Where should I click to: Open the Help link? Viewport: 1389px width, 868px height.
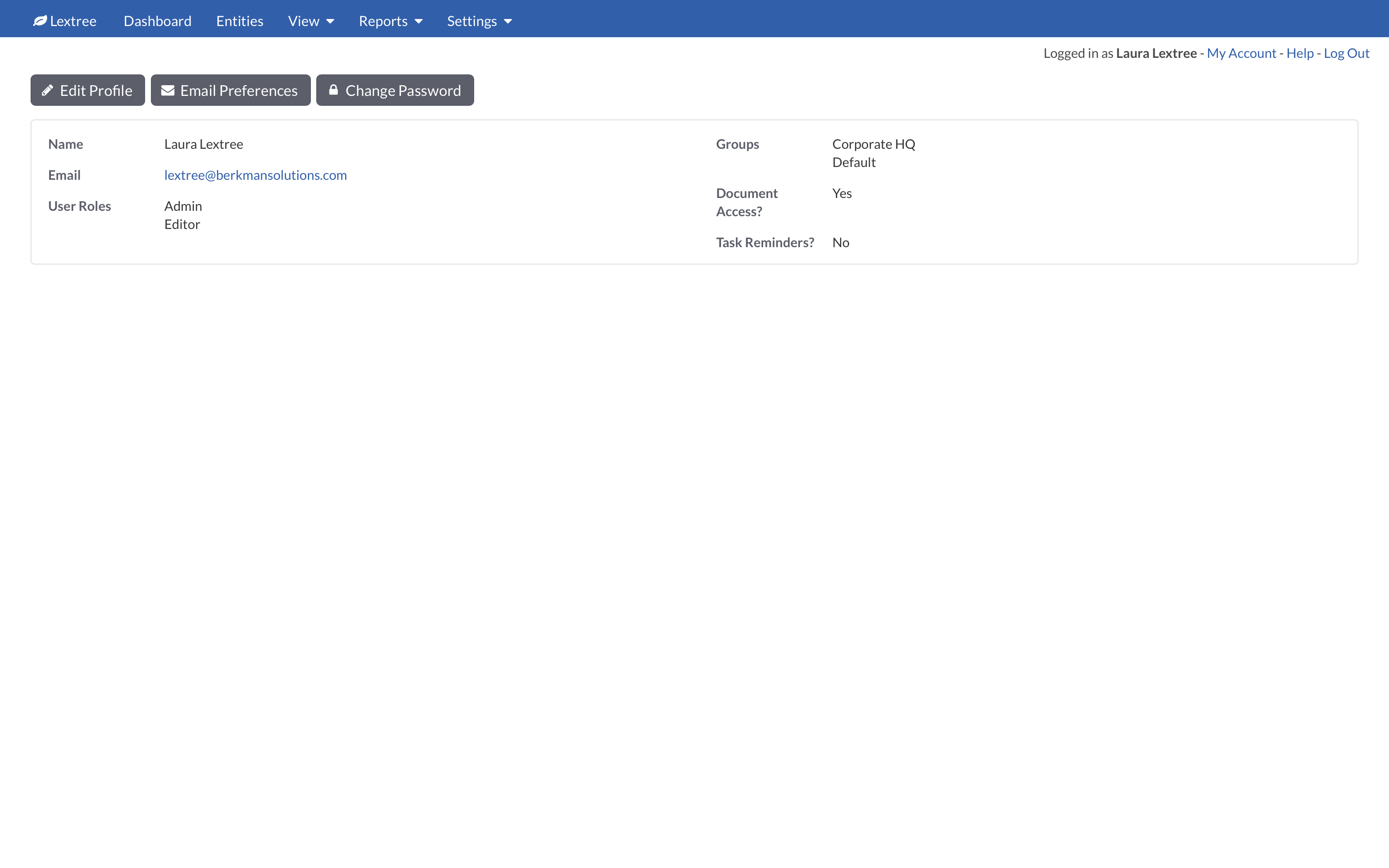(x=1300, y=53)
